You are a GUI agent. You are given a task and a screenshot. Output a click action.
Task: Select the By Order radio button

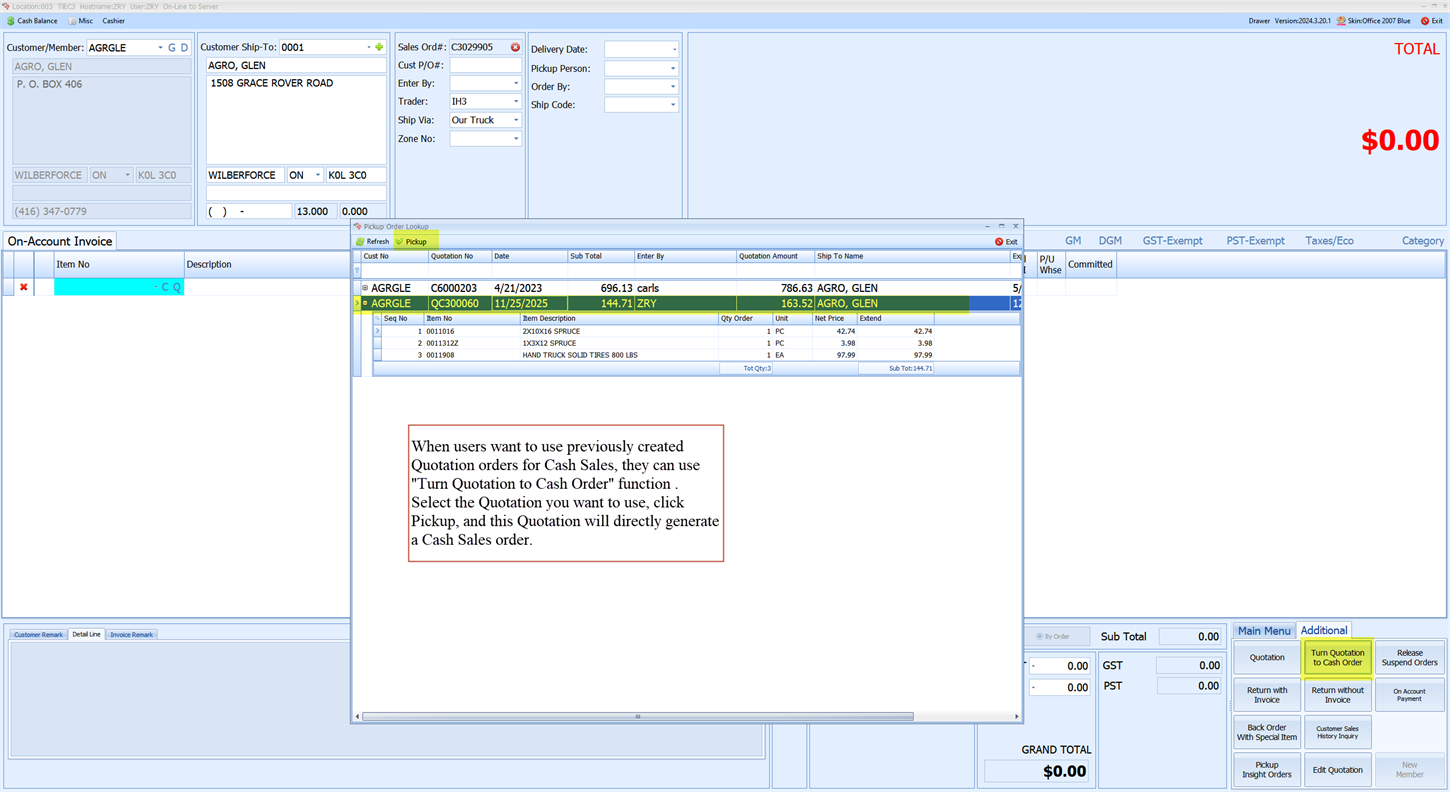[x=1037, y=636]
